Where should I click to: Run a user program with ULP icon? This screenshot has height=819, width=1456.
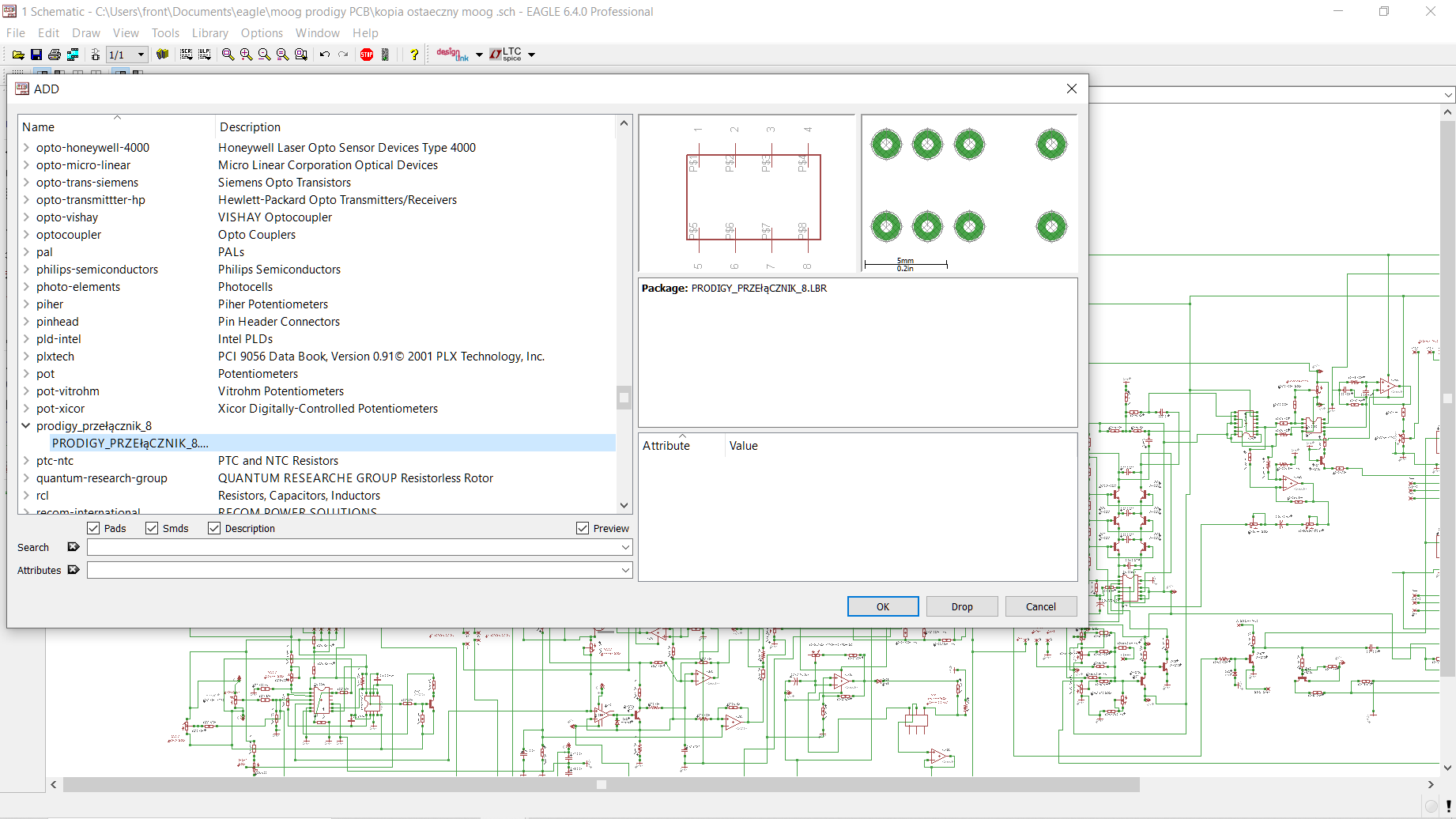(x=205, y=55)
